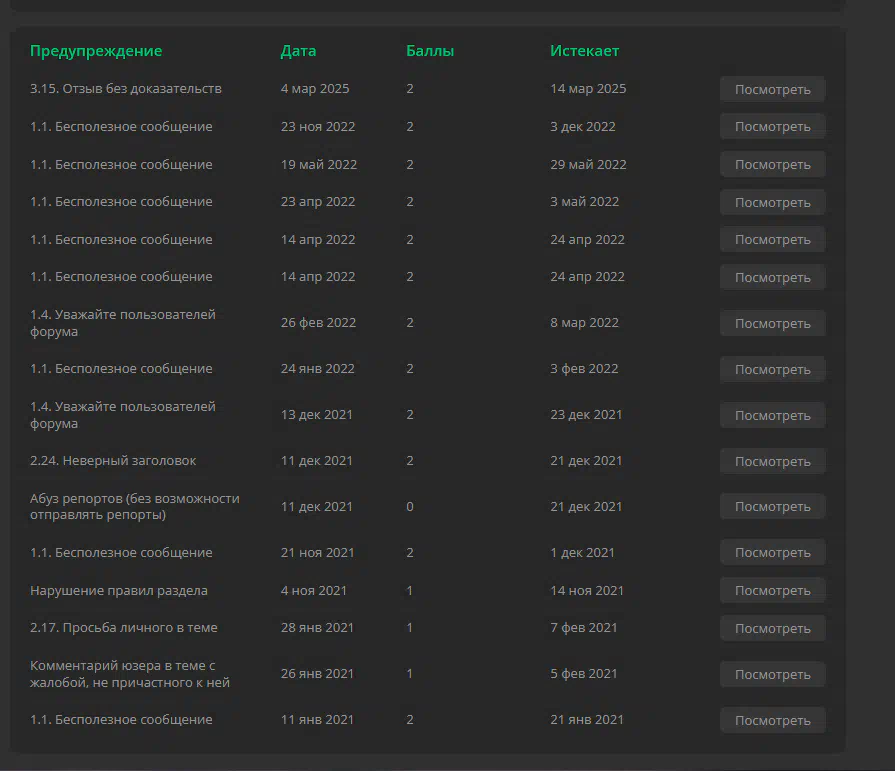Click the date 23 ноя 2022

(x=317, y=127)
